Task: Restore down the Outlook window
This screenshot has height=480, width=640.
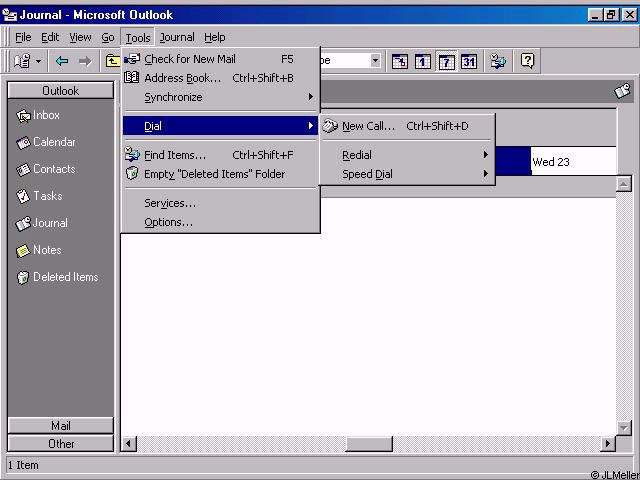Action: (x=611, y=15)
